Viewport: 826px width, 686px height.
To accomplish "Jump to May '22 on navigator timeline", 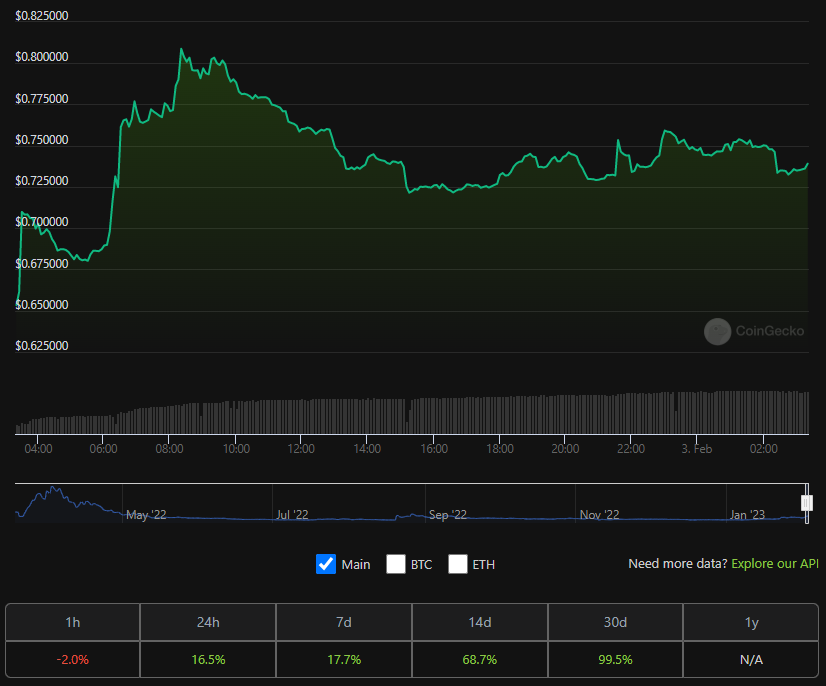I will (x=146, y=515).
